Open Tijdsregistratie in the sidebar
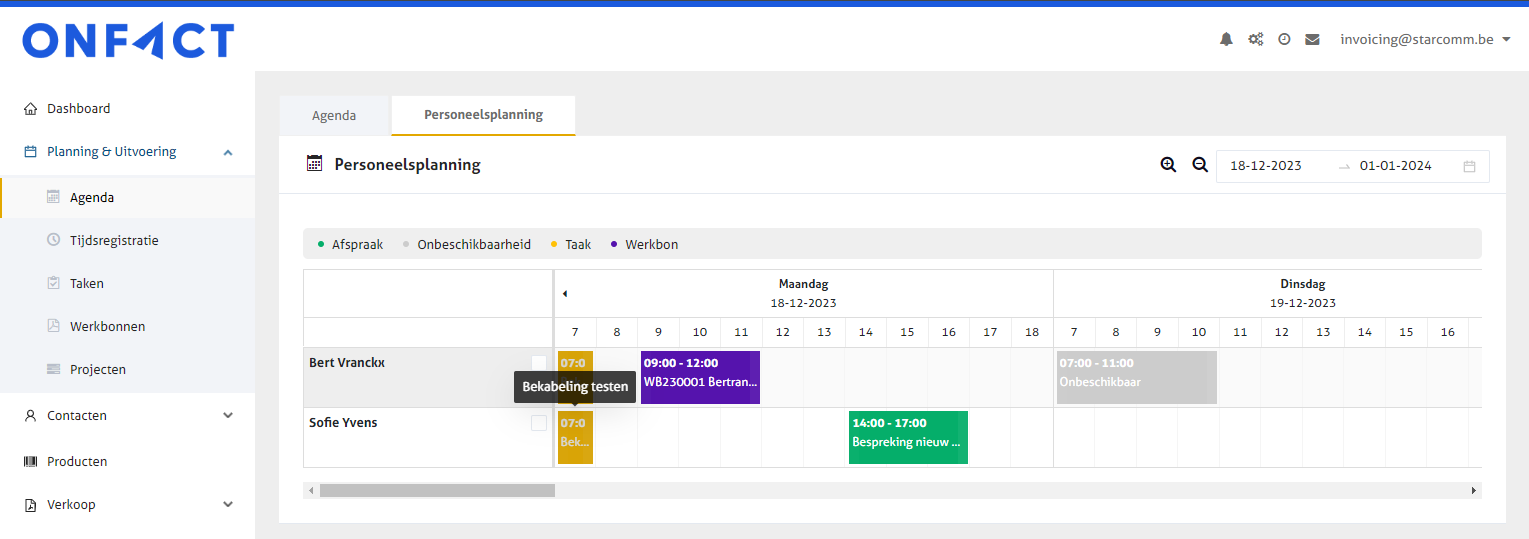 [114, 240]
